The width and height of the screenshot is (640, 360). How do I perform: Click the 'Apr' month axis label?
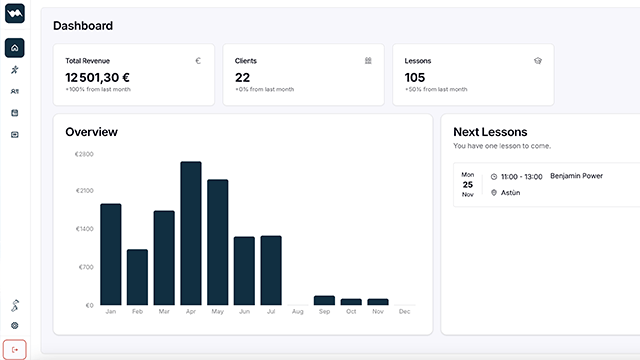pyautogui.click(x=191, y=311)
